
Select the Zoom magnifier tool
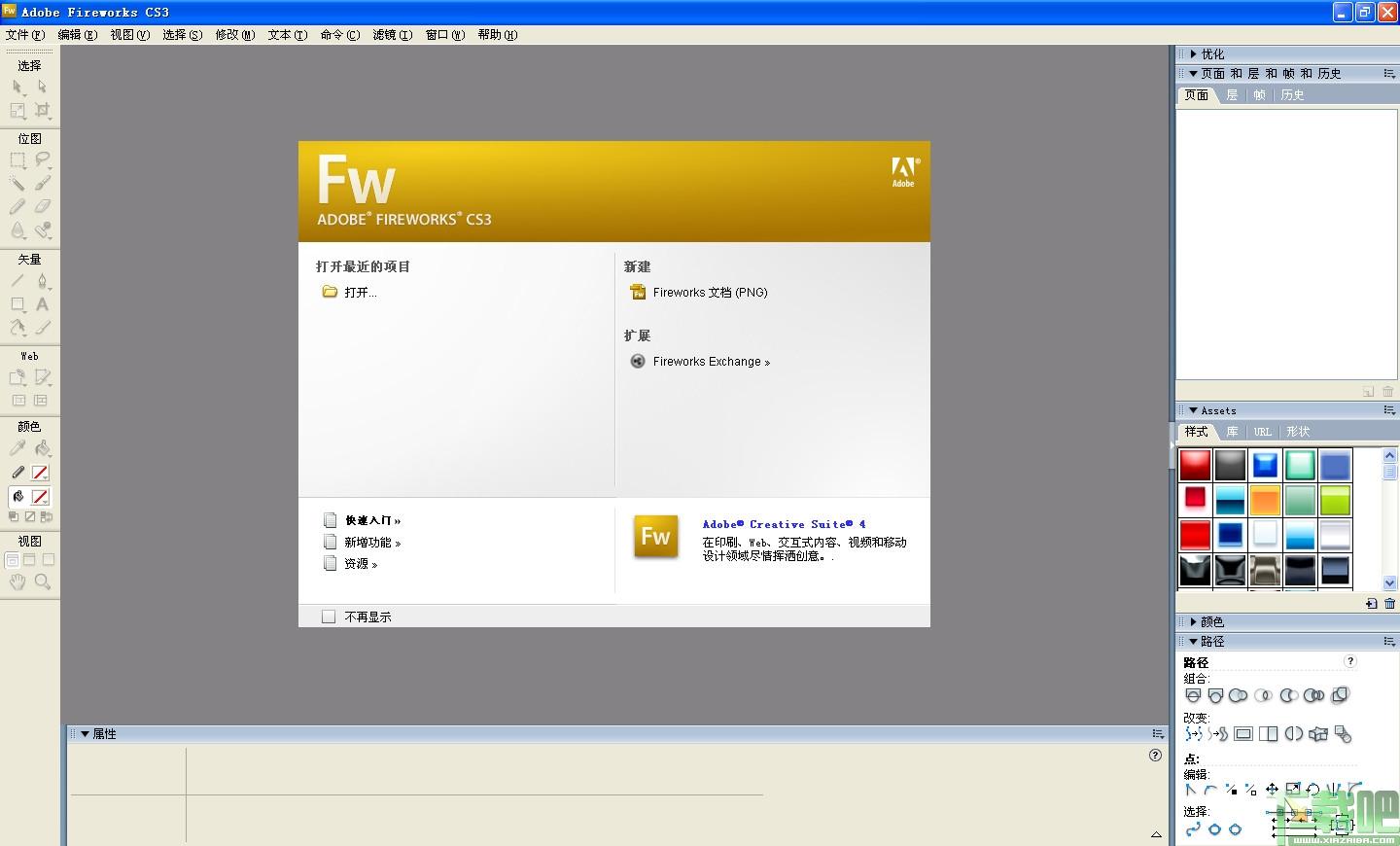[x=42, y=582]
